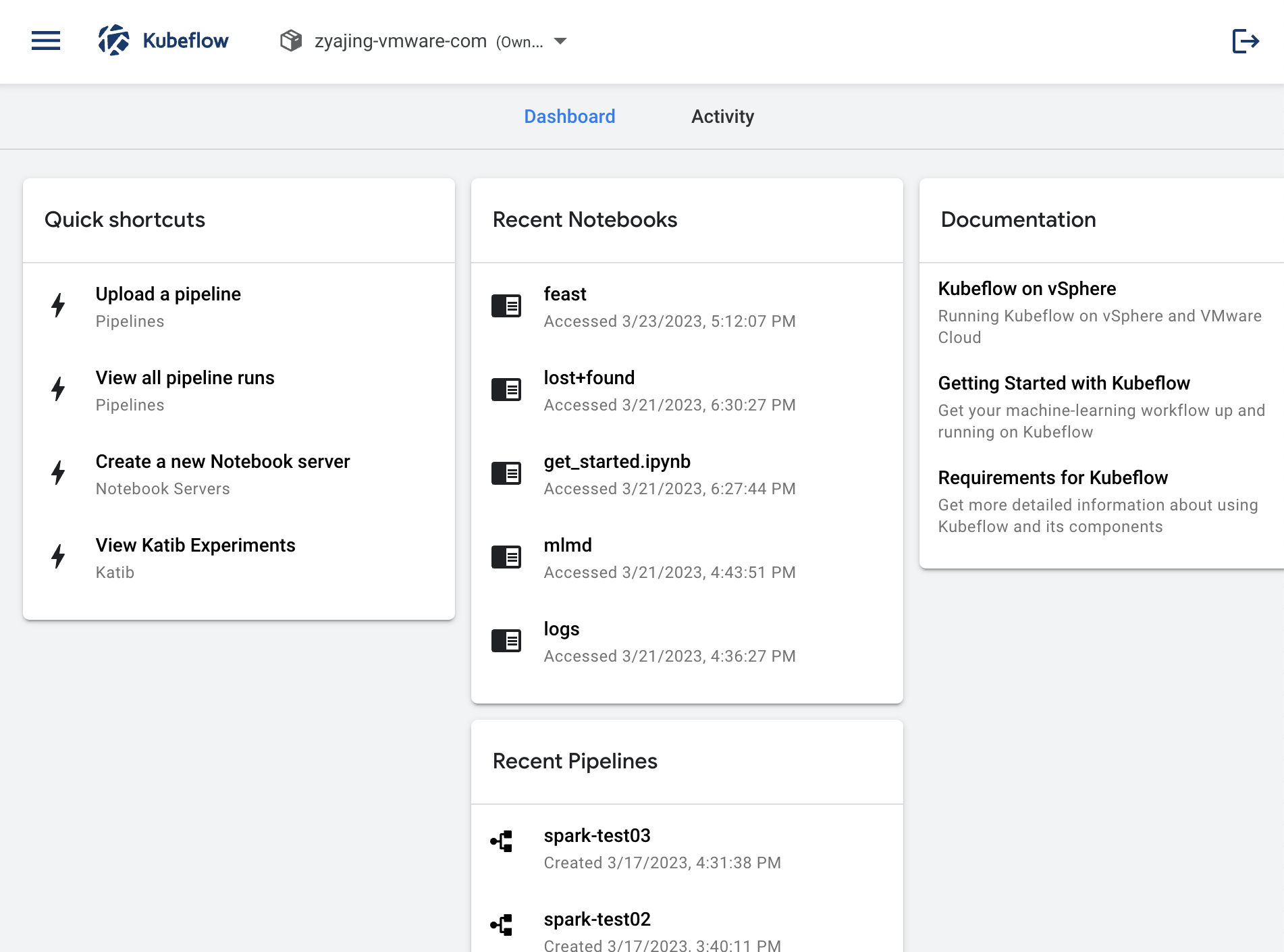Open Getting Started with Kubeflow doc
This screenshot has height=952, width=1284.
click(x=1064, y=384)
